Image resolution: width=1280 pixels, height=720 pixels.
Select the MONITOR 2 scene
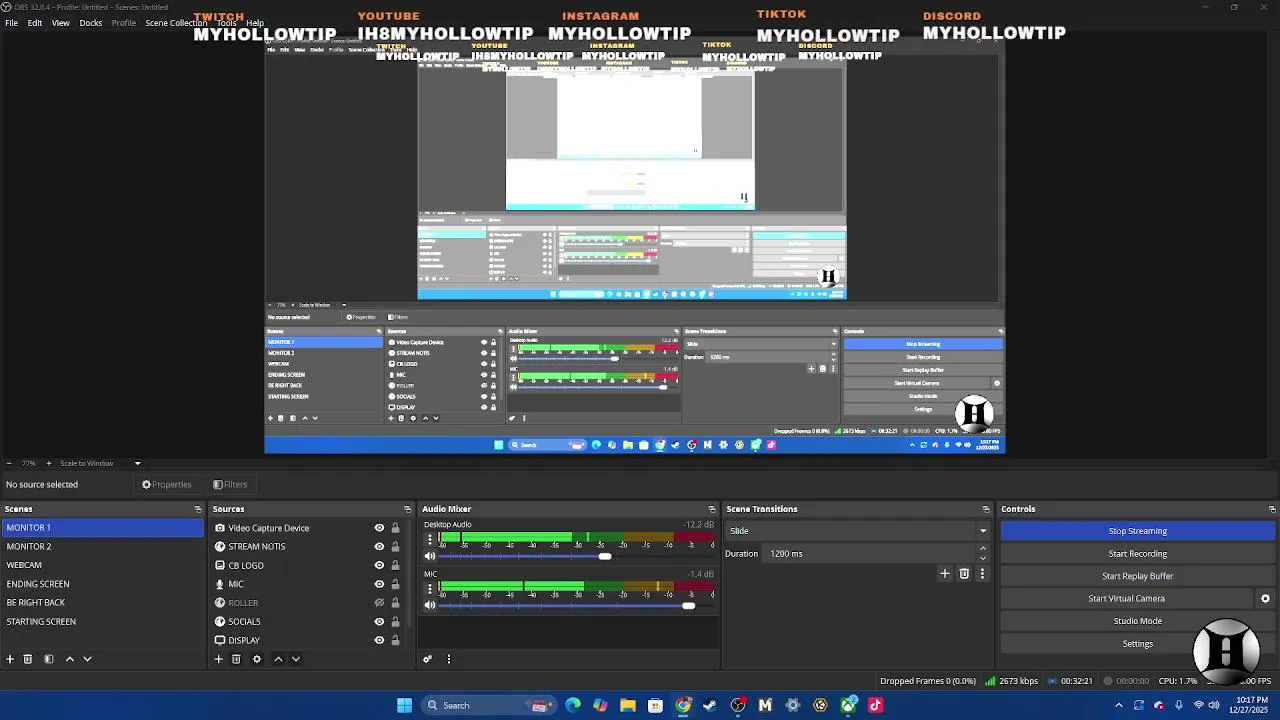coord(102,547)
